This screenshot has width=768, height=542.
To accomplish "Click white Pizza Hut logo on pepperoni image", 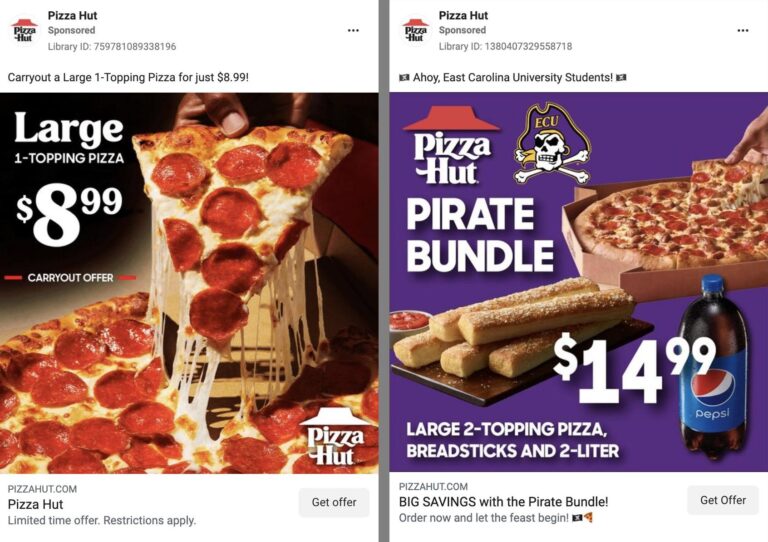I will coord(336,437).
